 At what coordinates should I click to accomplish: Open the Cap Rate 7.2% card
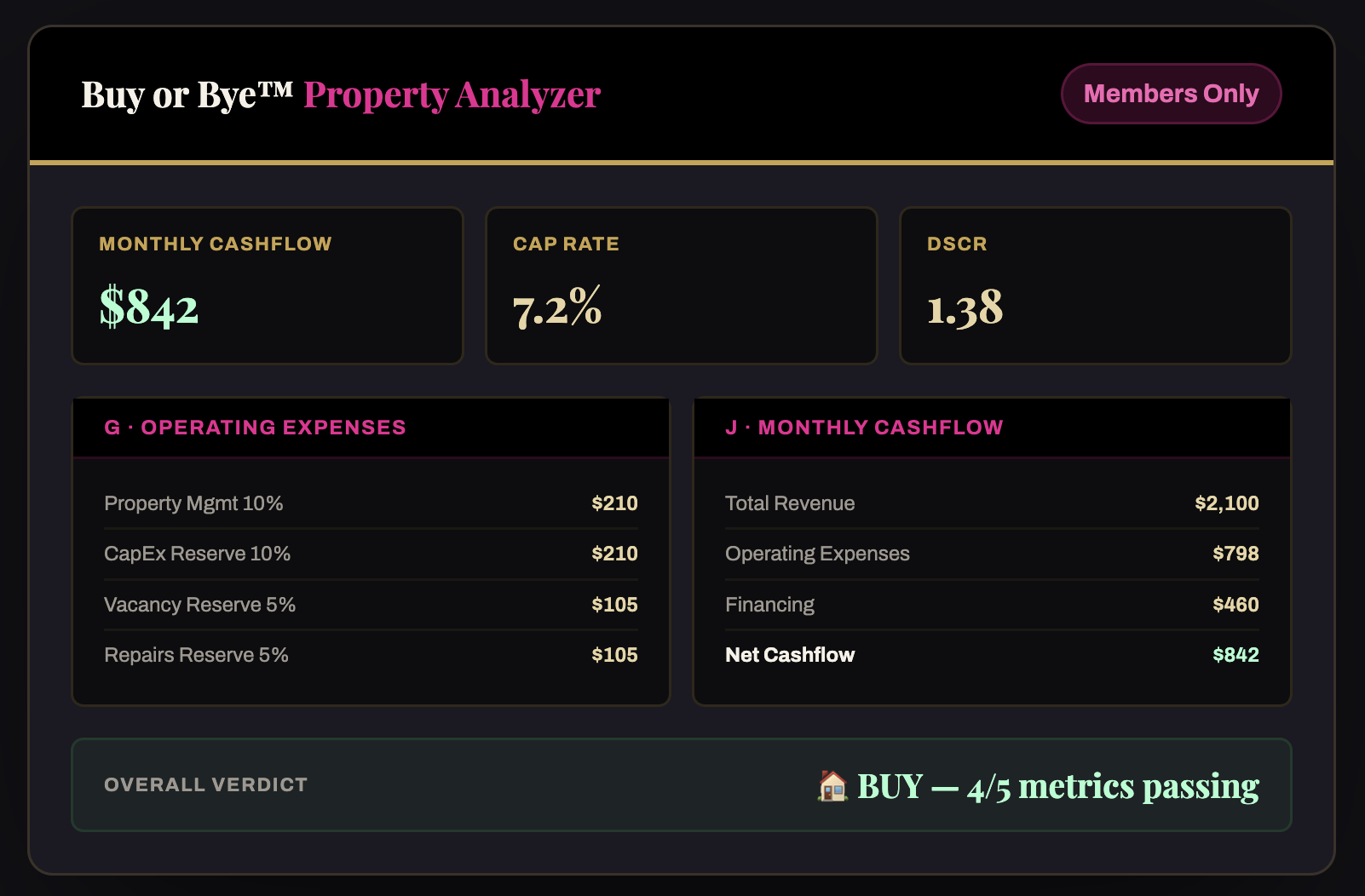click(x=682, y=286)
